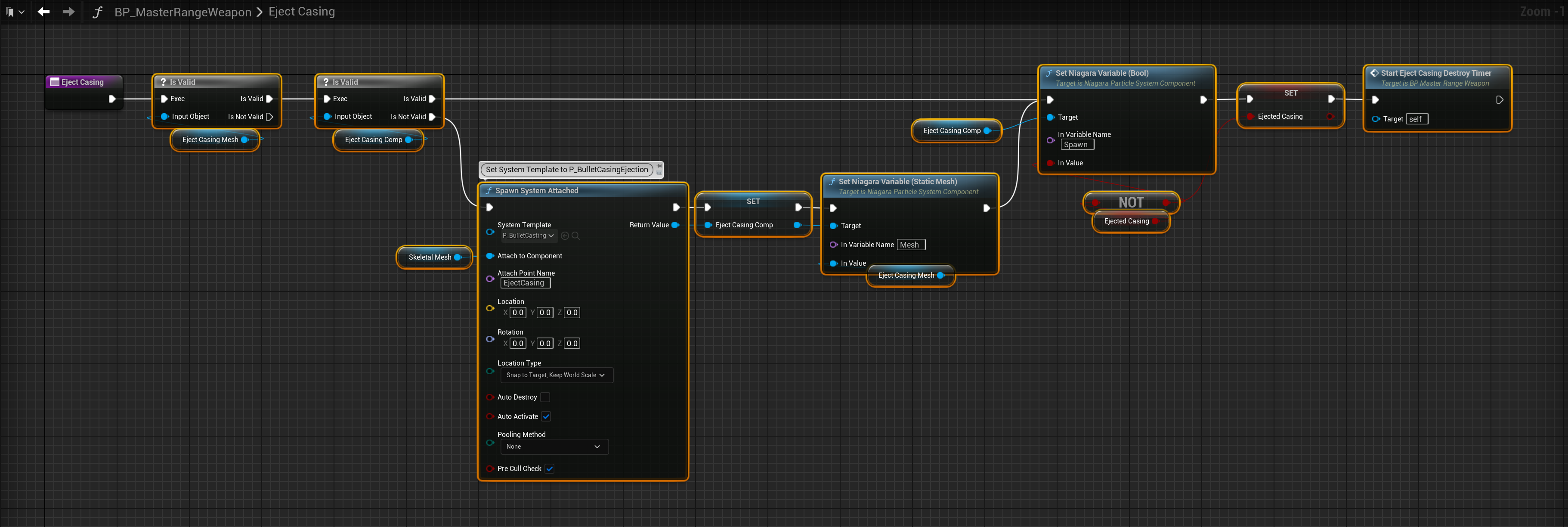Click Eject Casing breadcrumb item
1568x527 pixels.
coord(301,12)
